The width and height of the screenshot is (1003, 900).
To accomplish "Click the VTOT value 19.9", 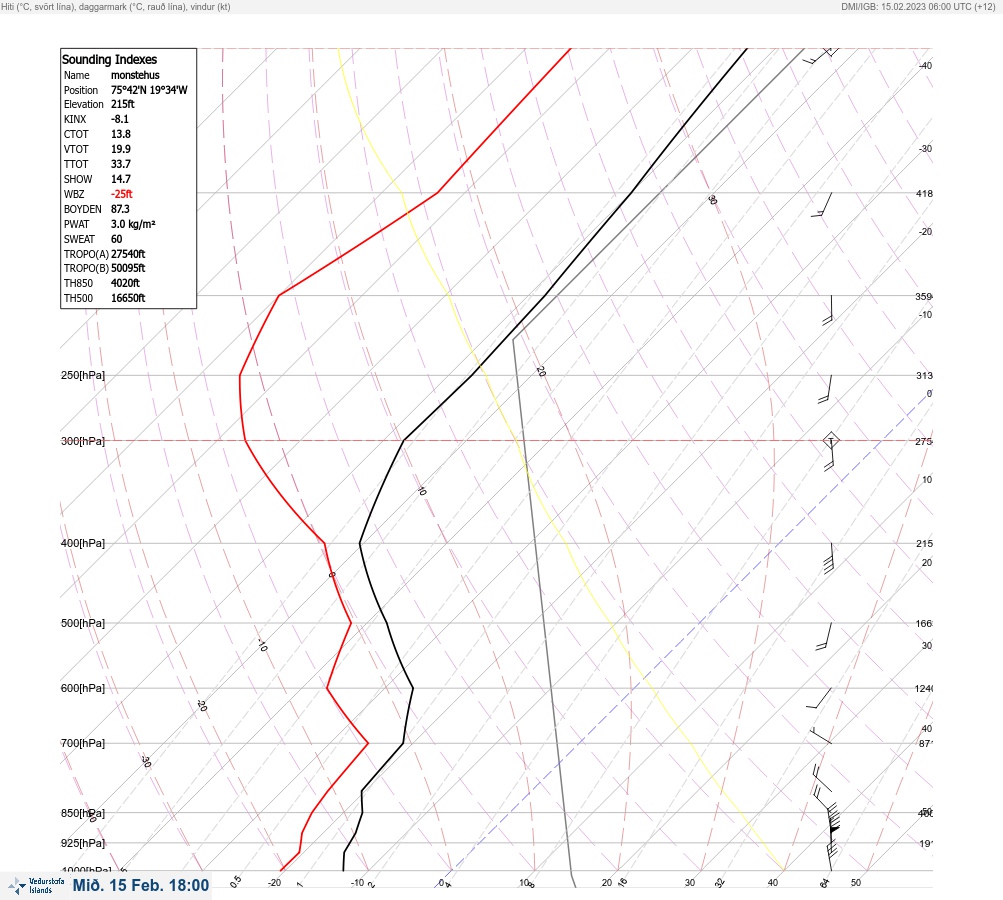I will click(x=120, y=149).
